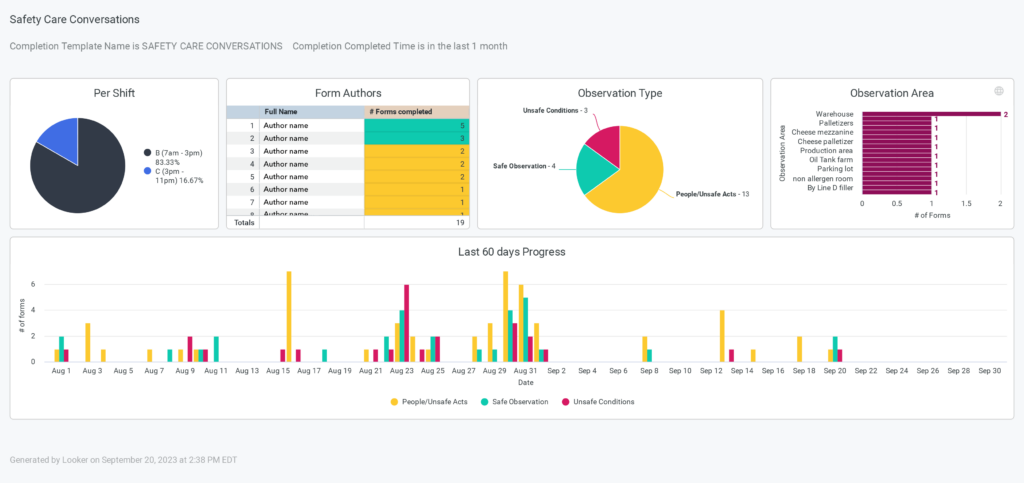Click the Palletizers bar

[897, 123]
